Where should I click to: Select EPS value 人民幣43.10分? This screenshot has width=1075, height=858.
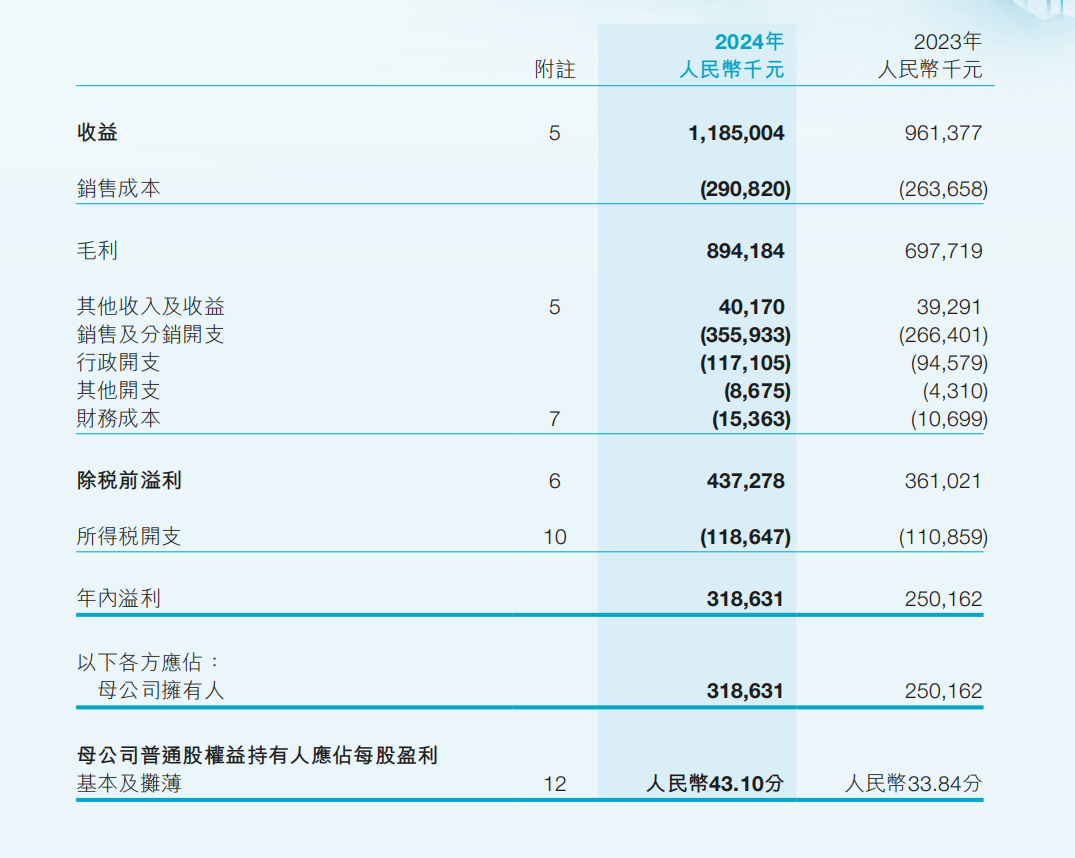715,784
